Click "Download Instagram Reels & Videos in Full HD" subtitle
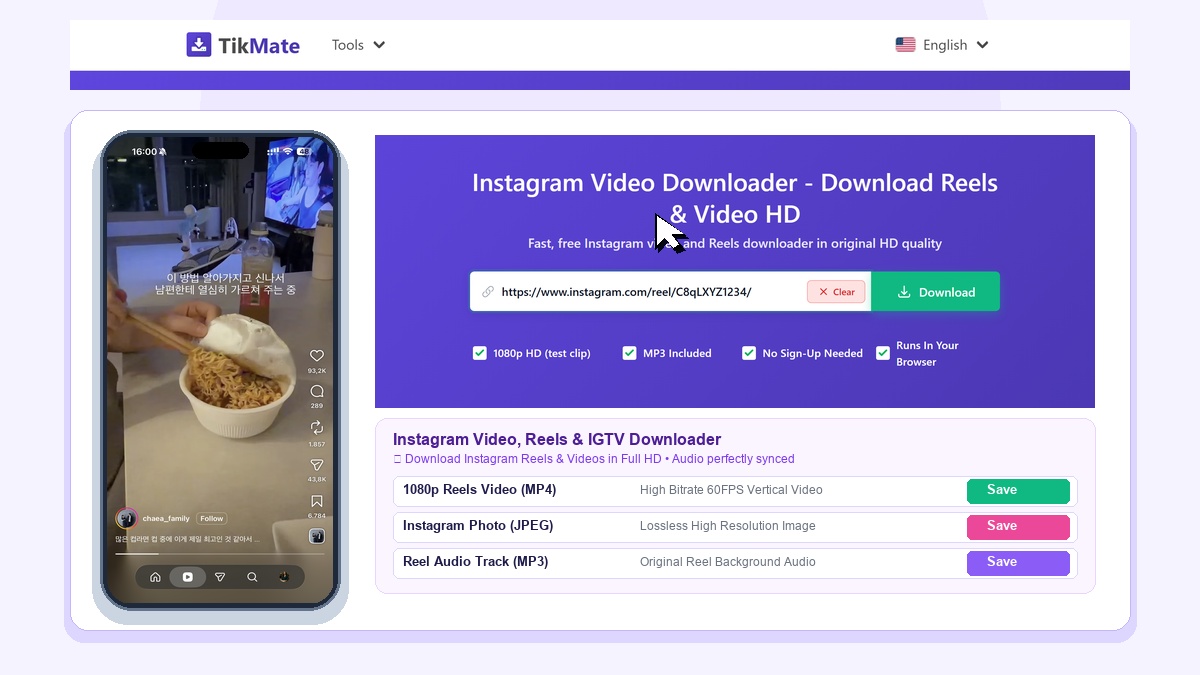The height and width of the screenshot is (675, 1200). pos(533,459)
